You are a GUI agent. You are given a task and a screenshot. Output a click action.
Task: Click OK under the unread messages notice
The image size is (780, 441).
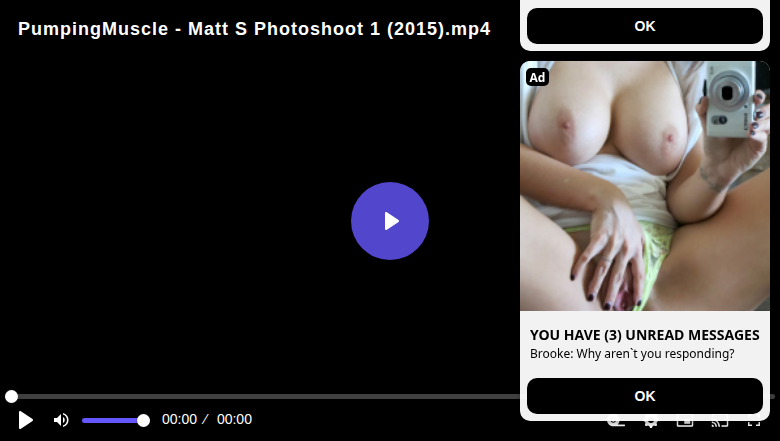click(x=645, y=396)
